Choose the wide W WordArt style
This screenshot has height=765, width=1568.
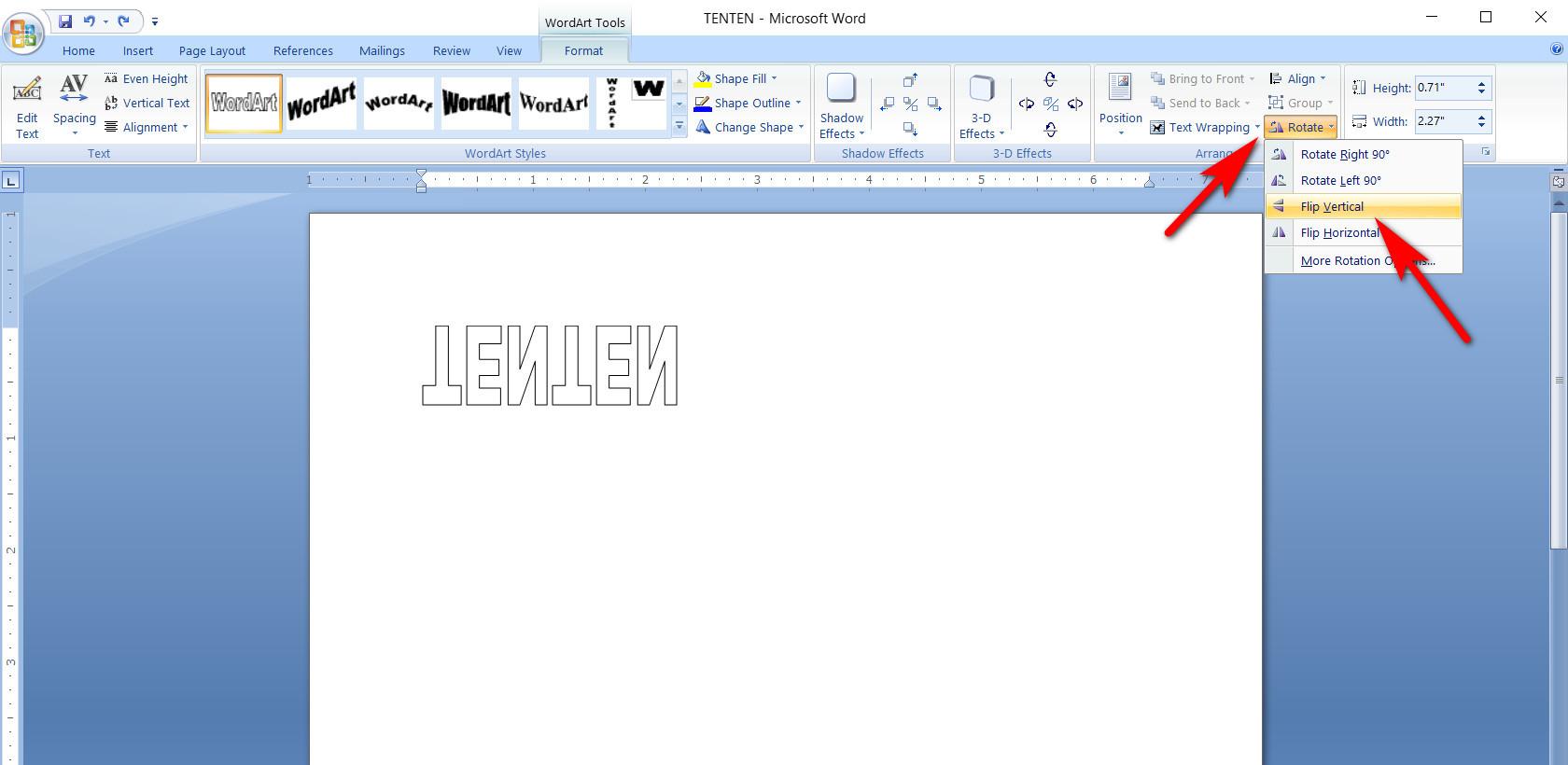point(649,90)
